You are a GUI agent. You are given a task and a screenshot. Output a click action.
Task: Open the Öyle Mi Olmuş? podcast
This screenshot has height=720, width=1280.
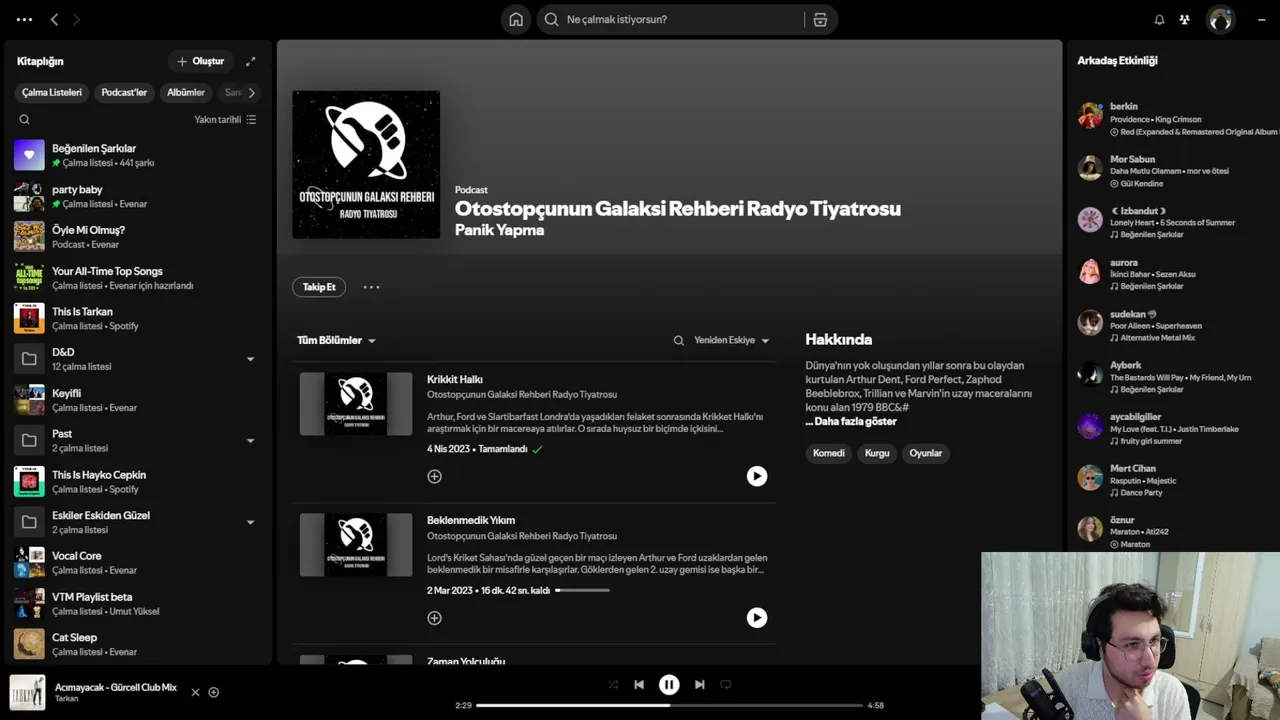pos(137,236)
